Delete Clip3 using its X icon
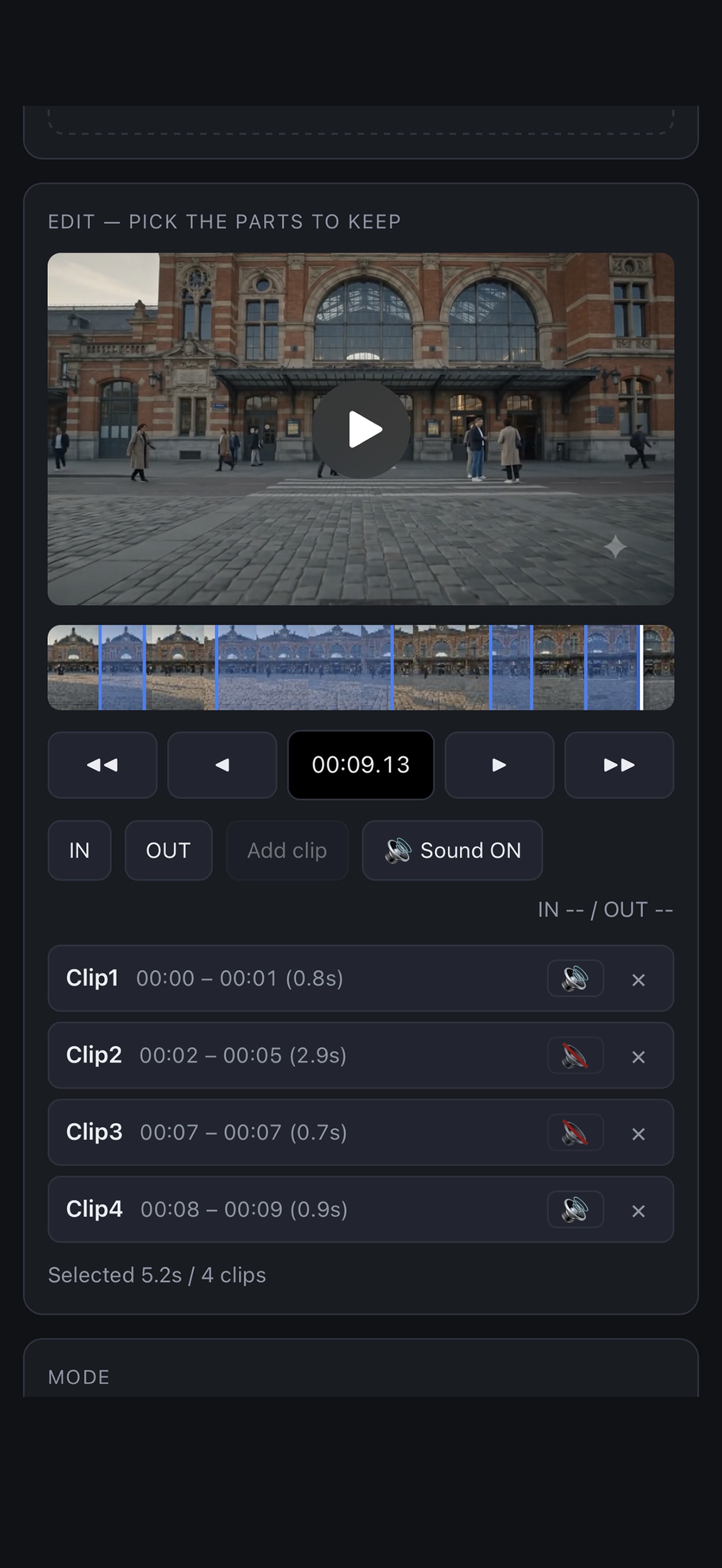The height and width of the screenshot is (1568, 722). pyautogui.click(x=638, y=1133)
